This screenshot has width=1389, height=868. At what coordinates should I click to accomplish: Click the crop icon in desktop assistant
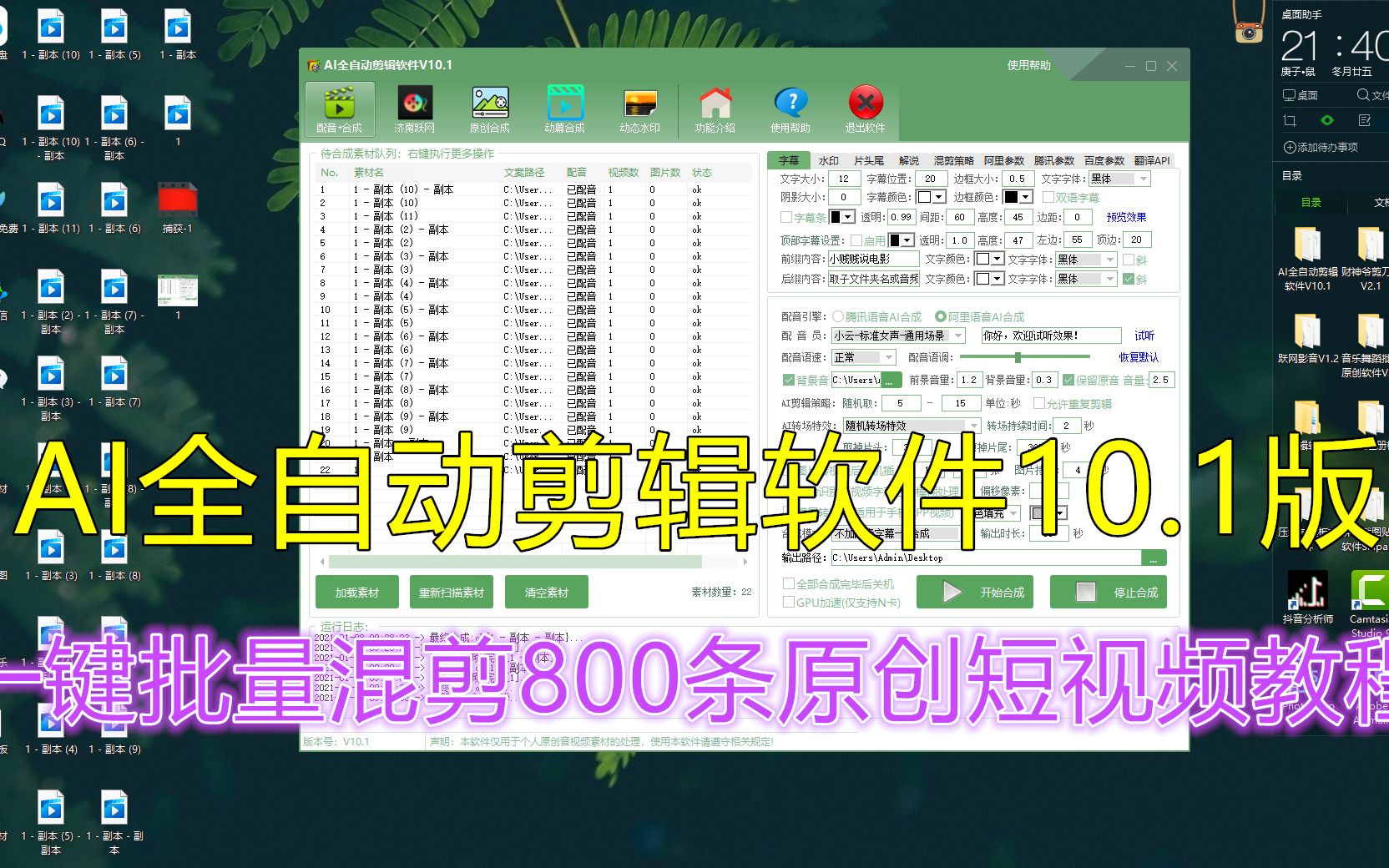(x=1290, y=121)
